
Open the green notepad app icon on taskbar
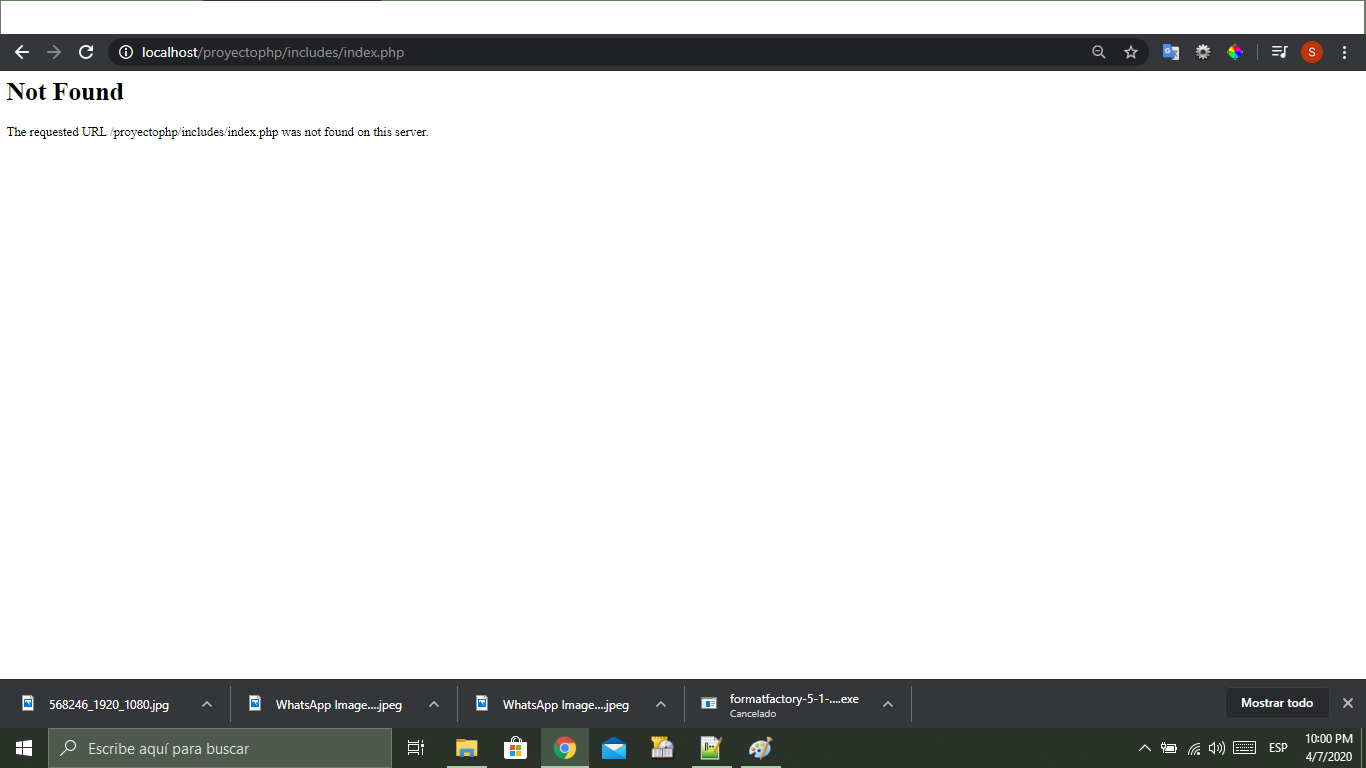(711, 748)
